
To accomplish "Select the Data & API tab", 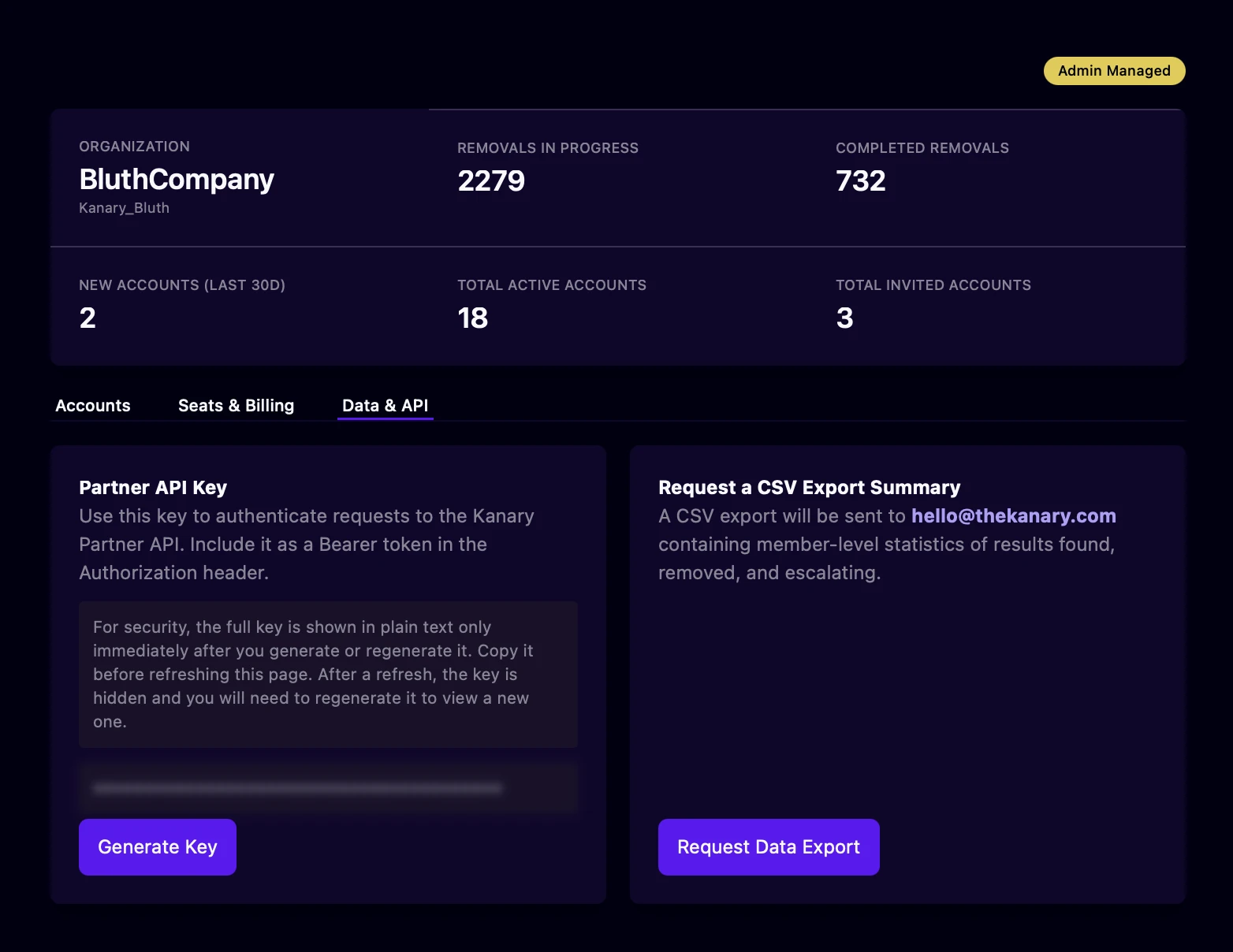I will coord(386,405).
